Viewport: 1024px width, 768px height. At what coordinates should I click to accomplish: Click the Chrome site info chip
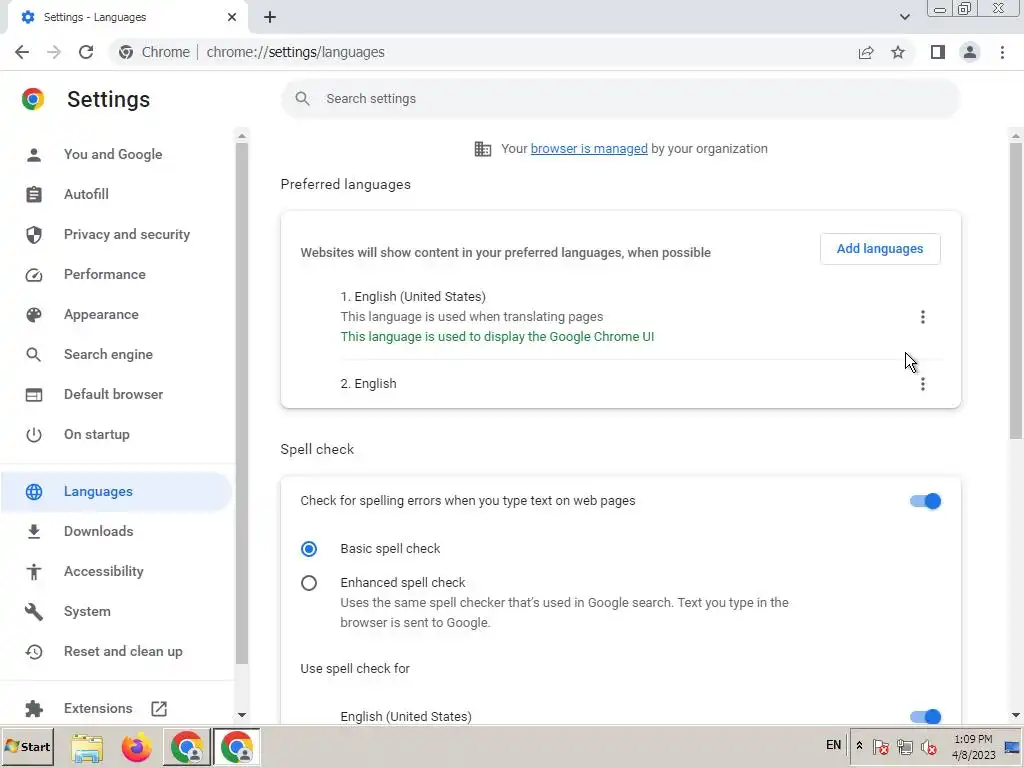tap(154, 52)
